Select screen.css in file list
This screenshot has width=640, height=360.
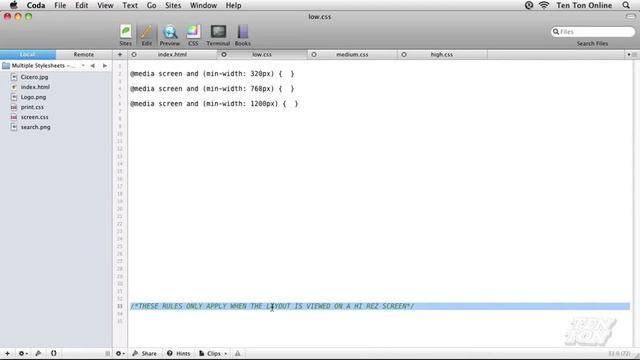35,117
